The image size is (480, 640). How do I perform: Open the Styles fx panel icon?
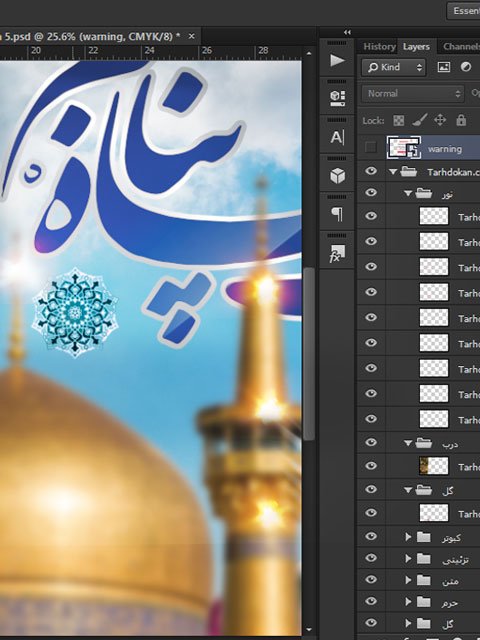click(x=337, y=253)
